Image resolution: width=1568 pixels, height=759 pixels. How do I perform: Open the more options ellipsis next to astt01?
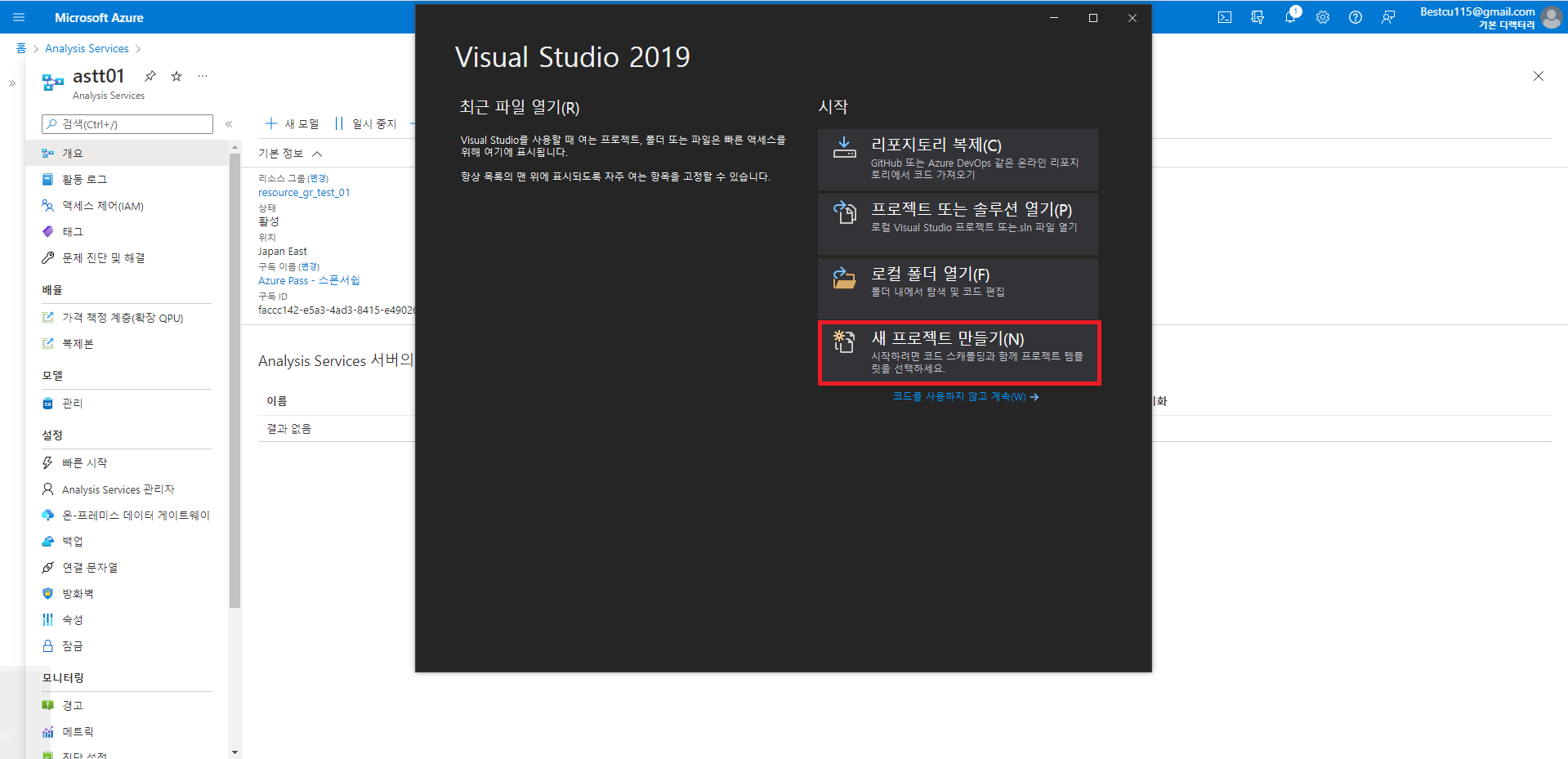[203, 76]
